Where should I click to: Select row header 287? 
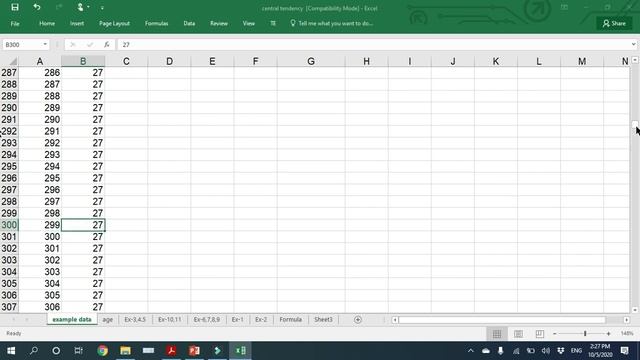(9, 73)
